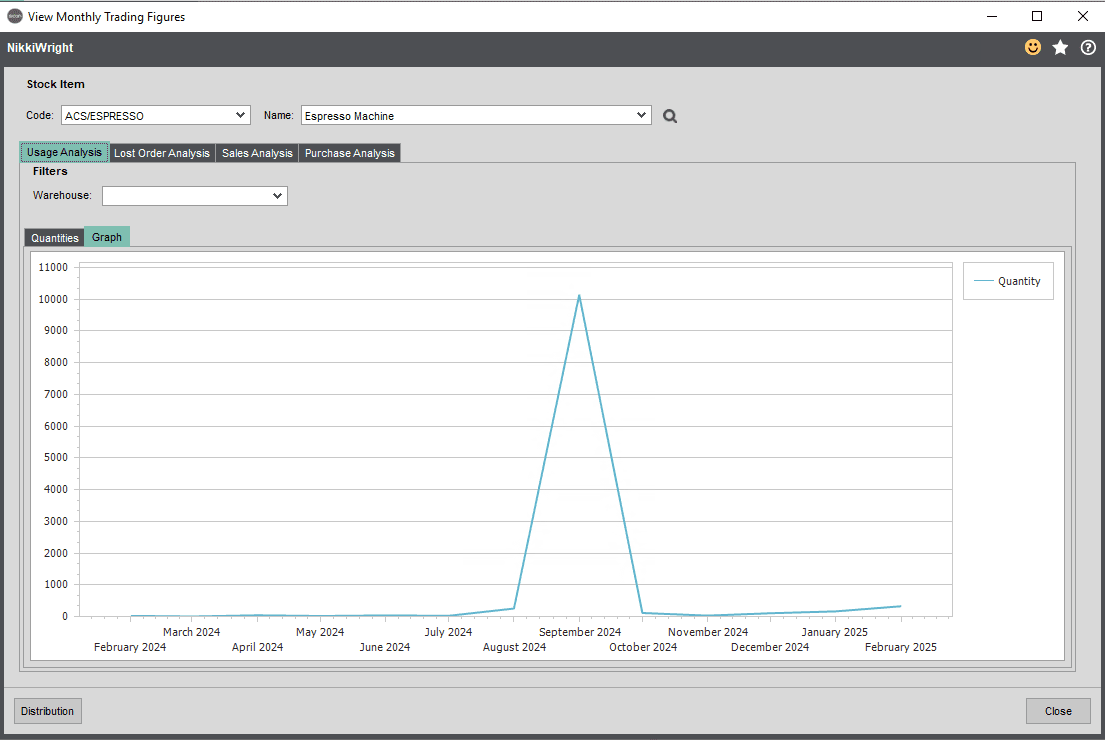Viewport: 1105px width, 740px height.
Task: Show the Quantities tab
Action: point(54,238)
